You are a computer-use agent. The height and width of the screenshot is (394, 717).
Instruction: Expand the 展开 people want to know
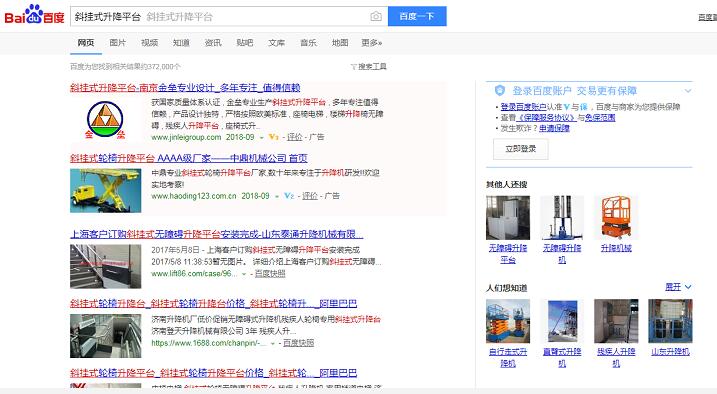click(678, 287)
